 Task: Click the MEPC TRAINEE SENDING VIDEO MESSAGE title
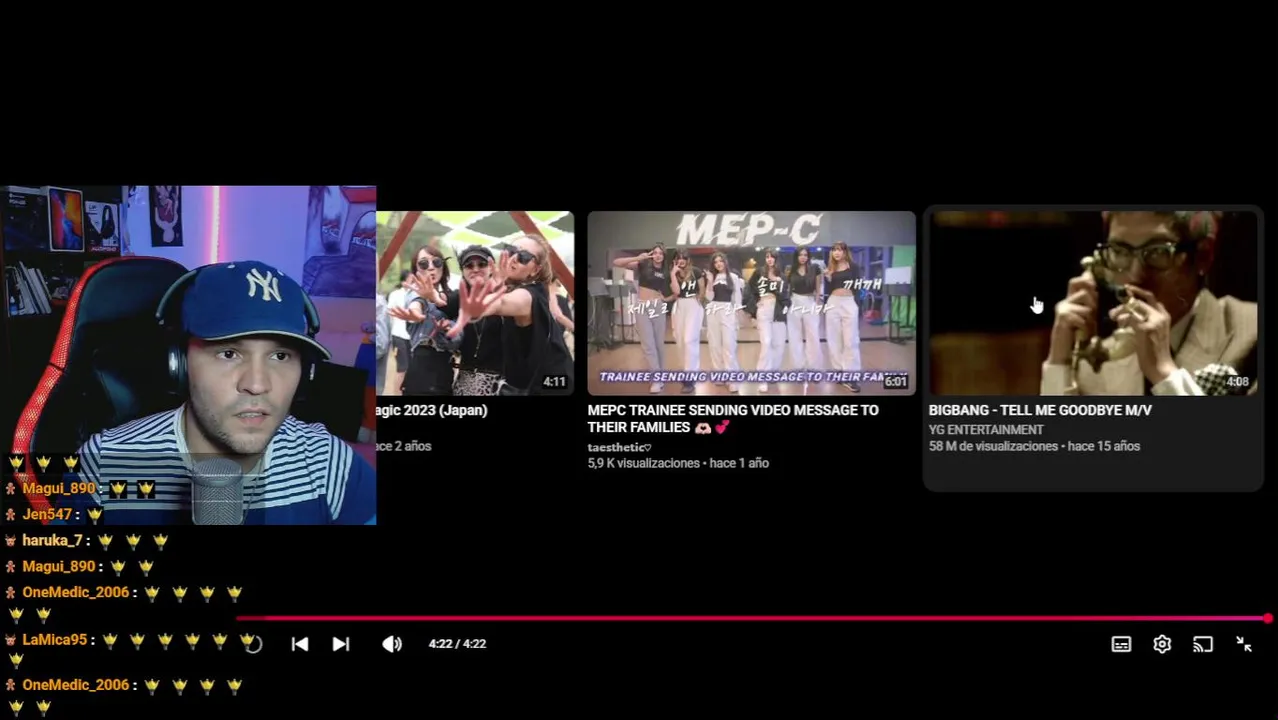pos(733,418)
